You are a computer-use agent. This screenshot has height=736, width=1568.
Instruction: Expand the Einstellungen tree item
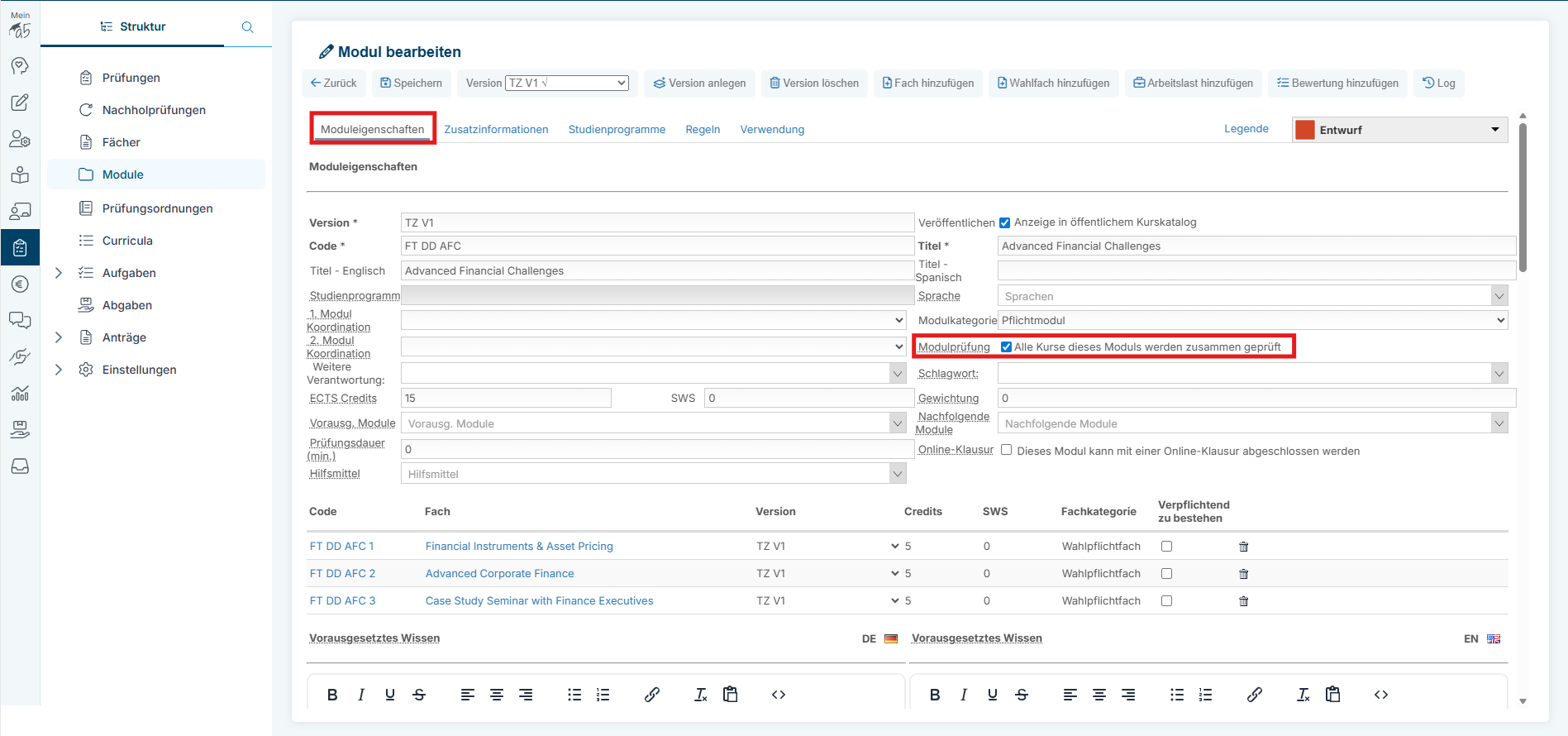59,370
